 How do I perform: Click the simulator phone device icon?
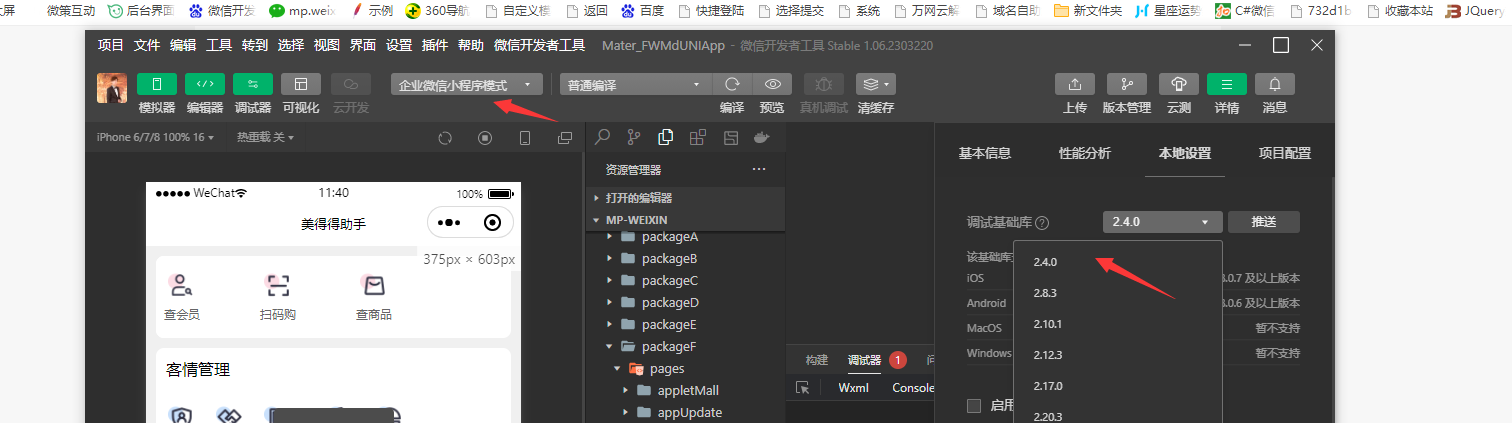point(525,137)
